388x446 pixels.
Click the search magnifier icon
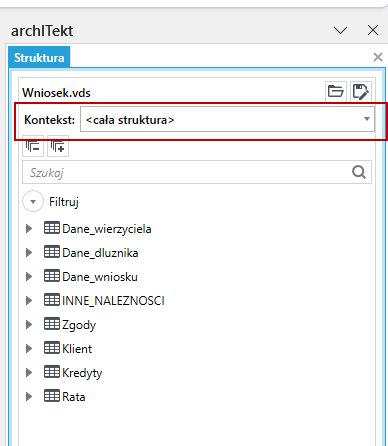click(359, 172)
